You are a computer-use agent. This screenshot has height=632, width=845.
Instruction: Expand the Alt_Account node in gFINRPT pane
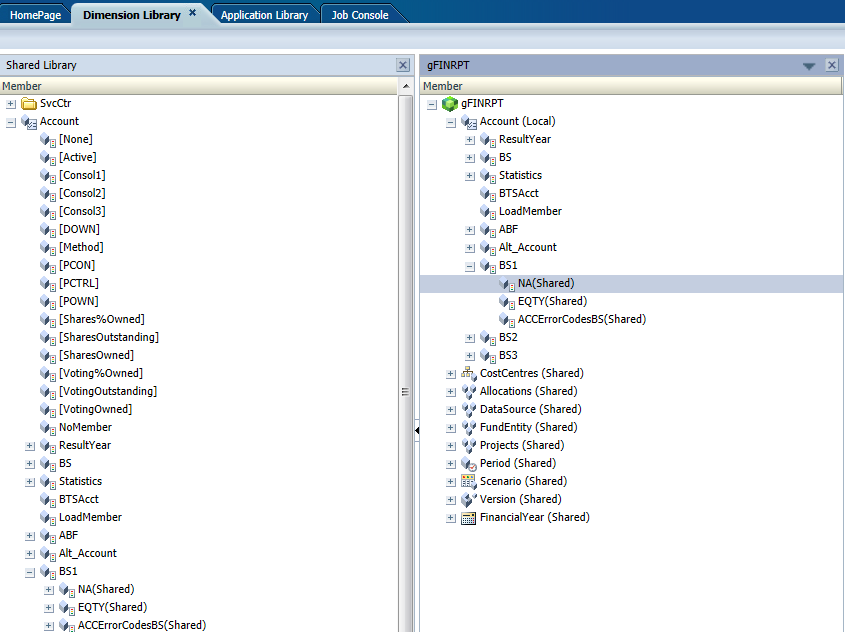470,248
